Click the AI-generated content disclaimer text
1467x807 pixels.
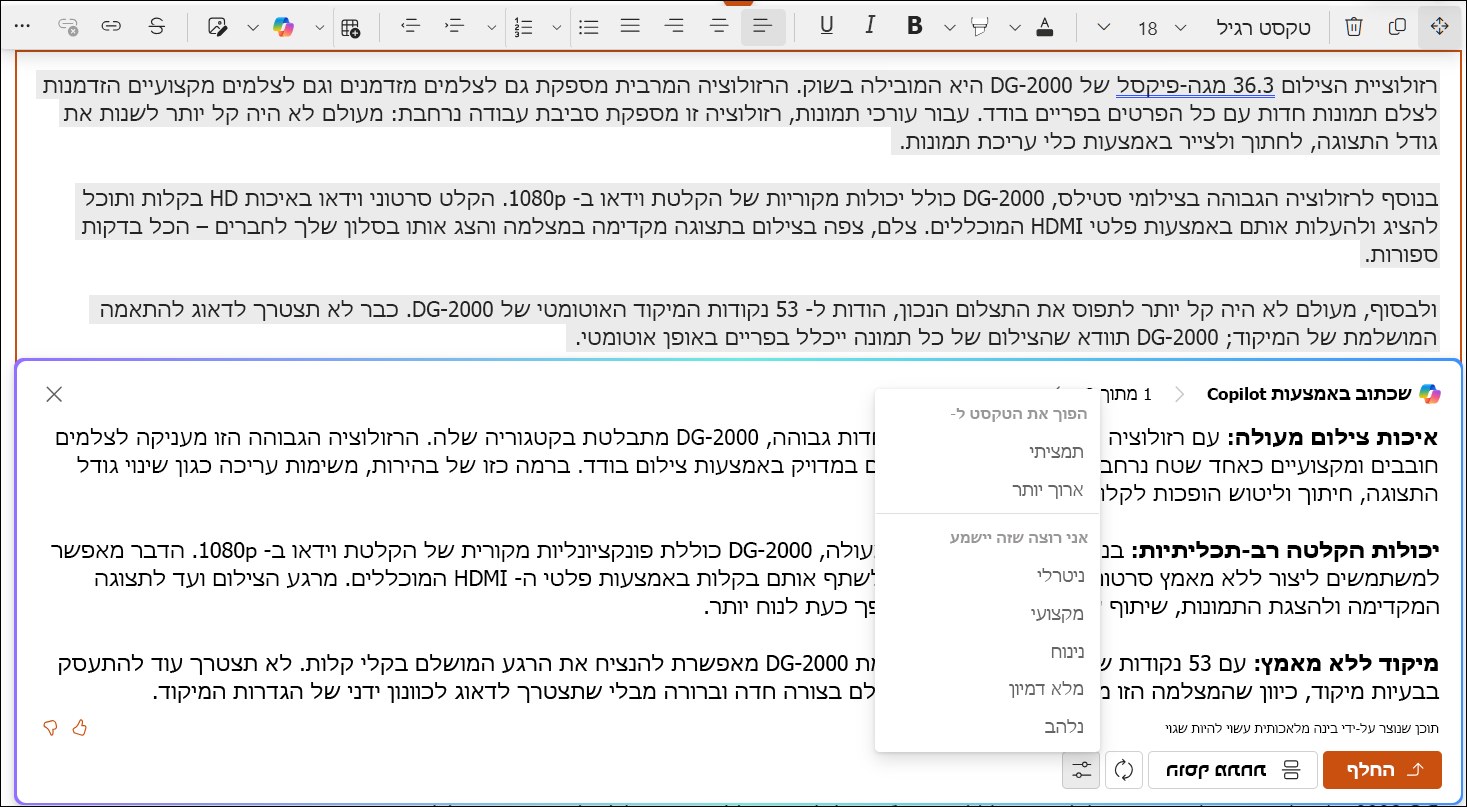pos(1303,728)
